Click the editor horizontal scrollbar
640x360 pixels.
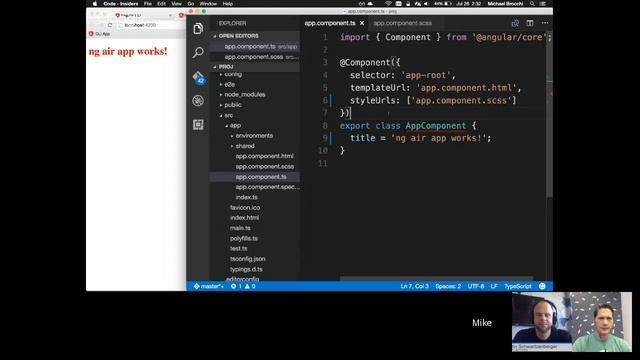tap(436, 278)
